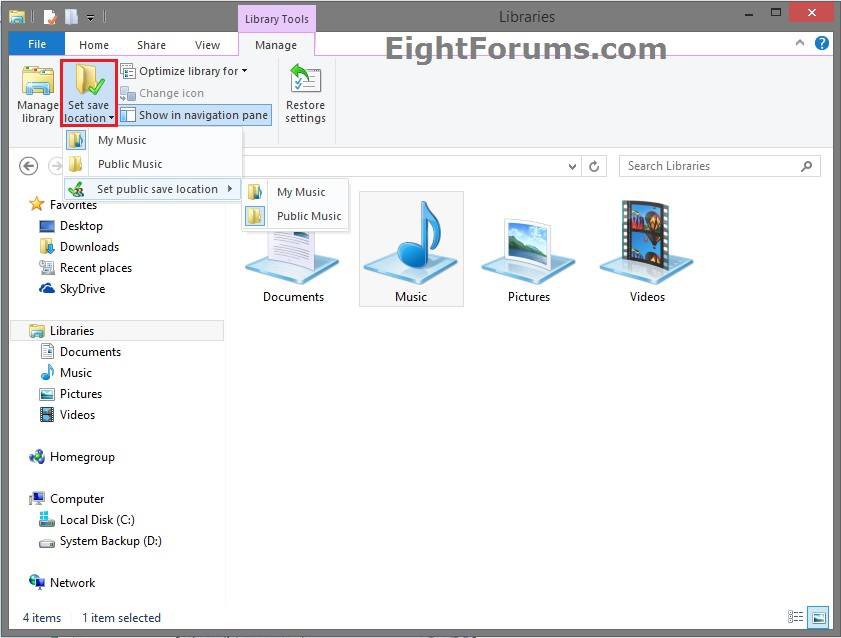Screen dimensions: 841x638
Task: Open the Videos library icon
Action: tap(647, 250)
